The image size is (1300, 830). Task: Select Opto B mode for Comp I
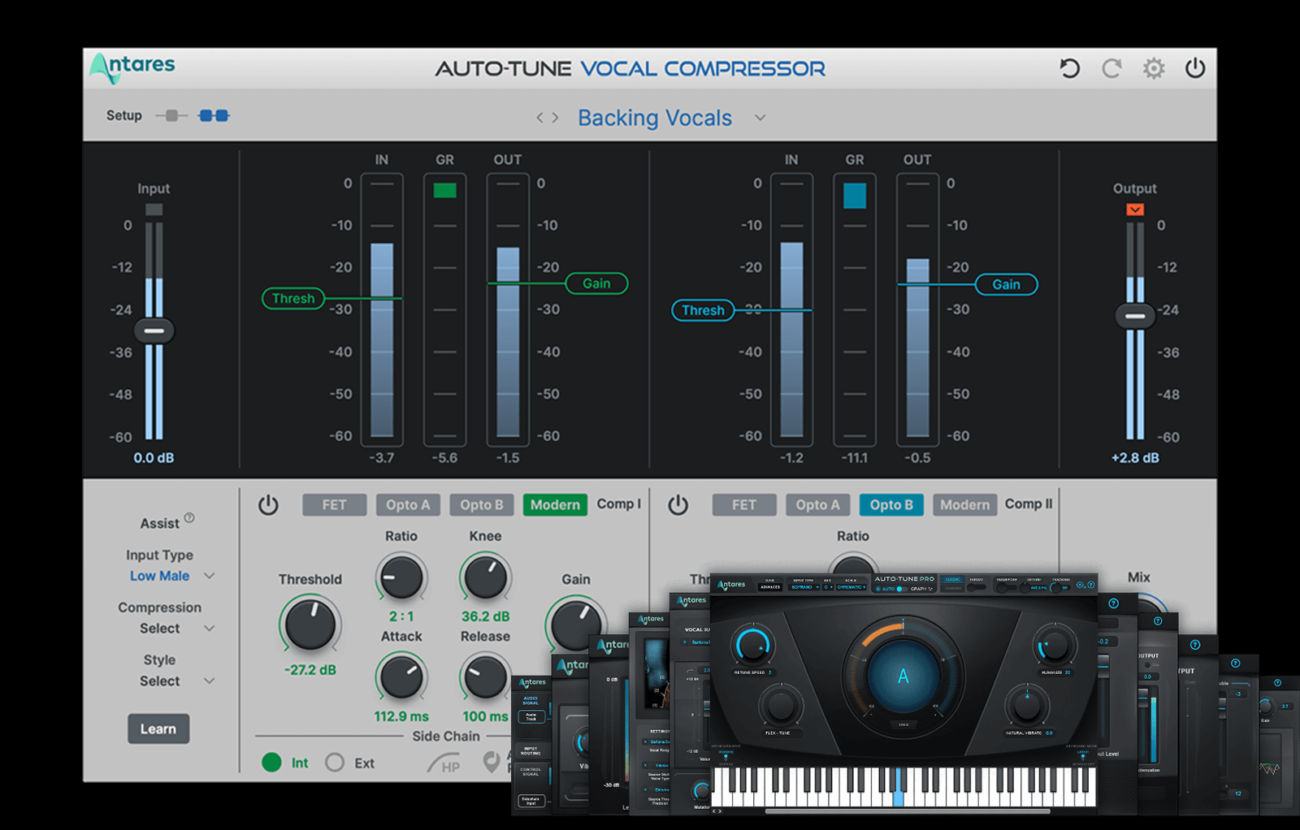click(x=481, y=505)
